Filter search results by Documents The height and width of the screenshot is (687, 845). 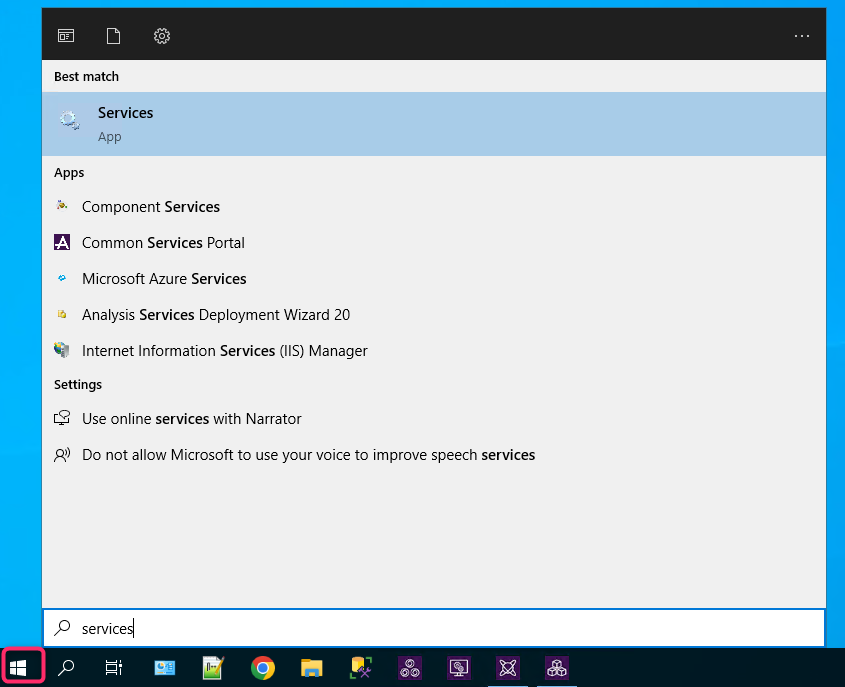114,36
